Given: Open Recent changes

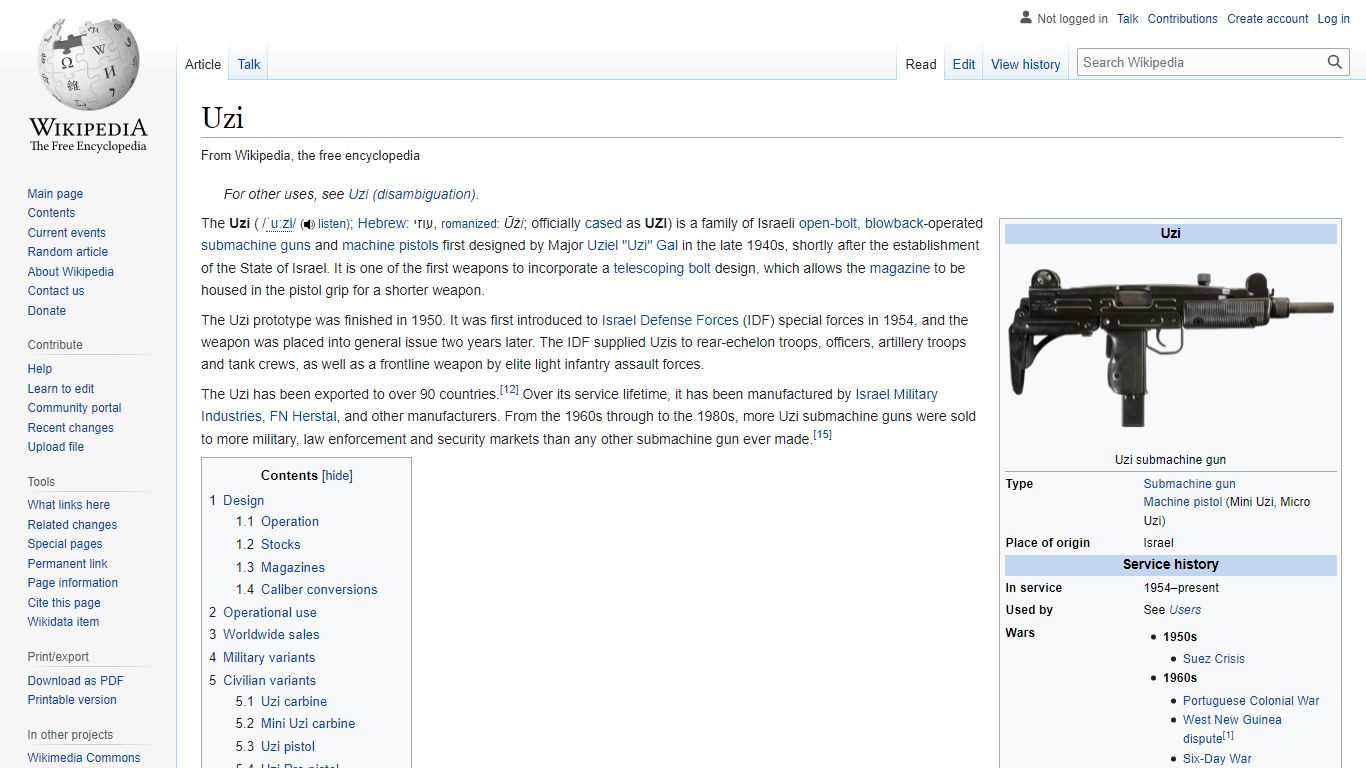Looking at the screenshot, I should coord(71,428).
